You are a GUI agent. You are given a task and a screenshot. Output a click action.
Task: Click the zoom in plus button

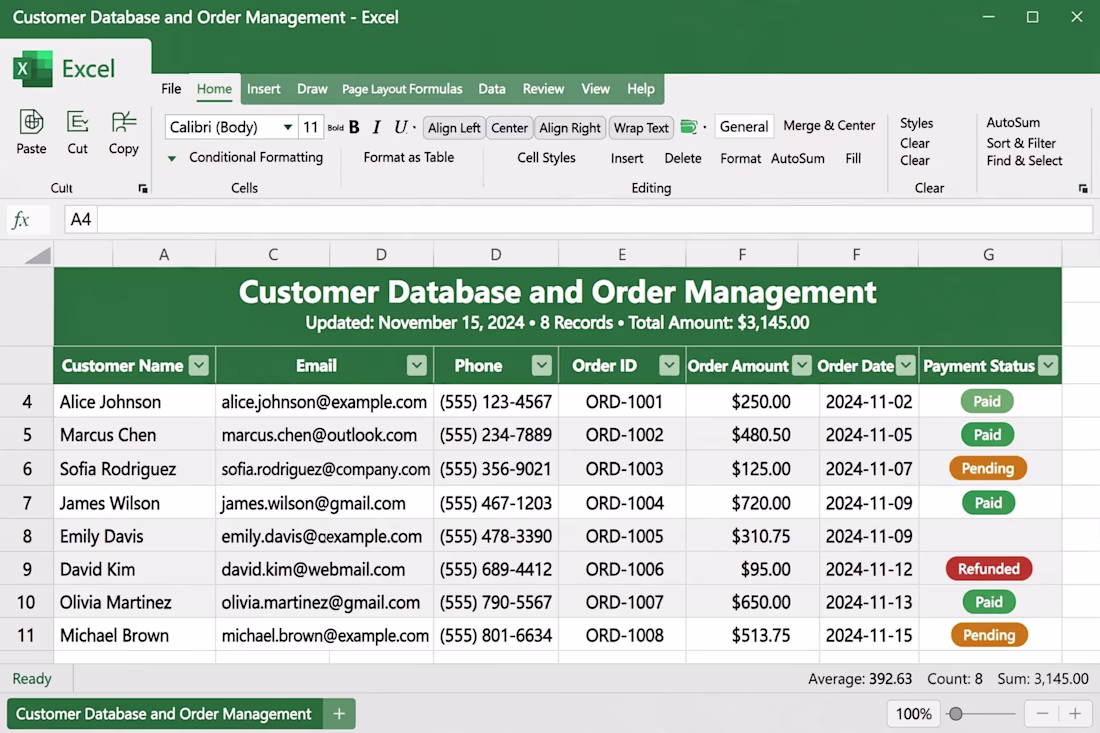coord(1075,714)
